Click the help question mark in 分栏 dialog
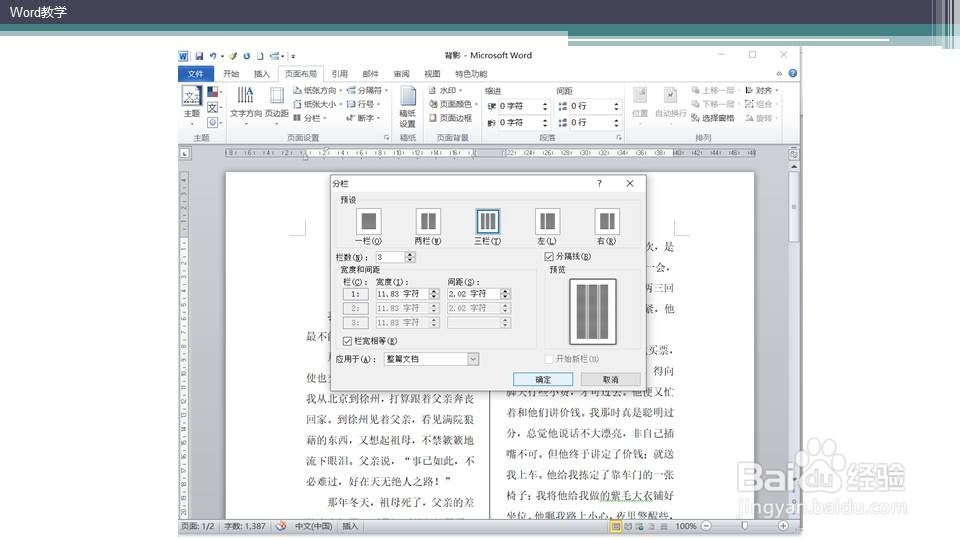 point(599,183)
